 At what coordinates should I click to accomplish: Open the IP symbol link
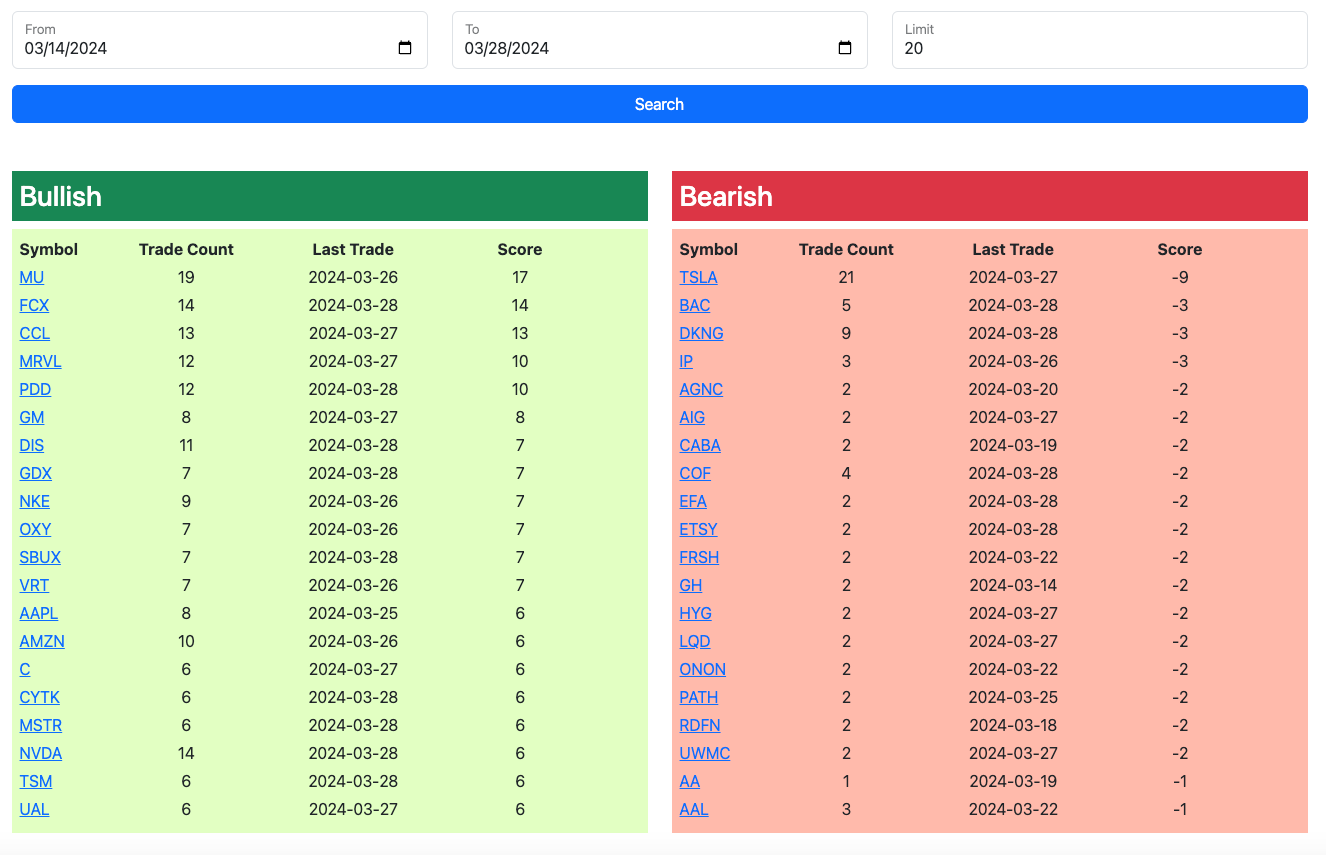686,361
